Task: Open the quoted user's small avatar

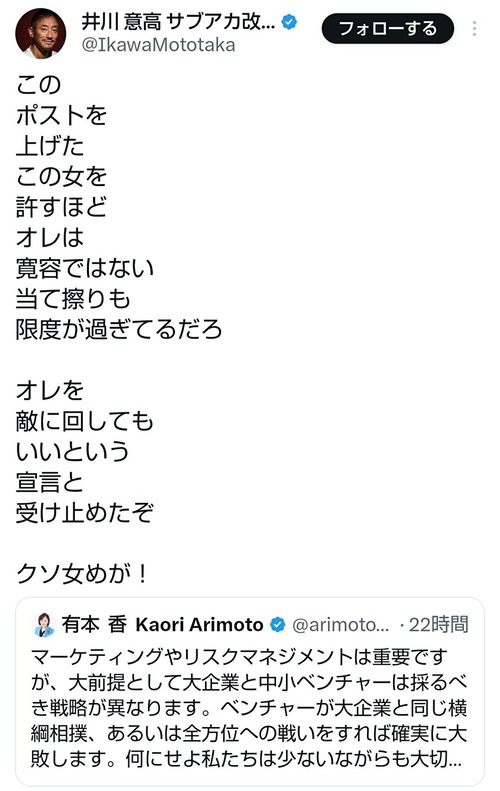Action: click(43, 625)
